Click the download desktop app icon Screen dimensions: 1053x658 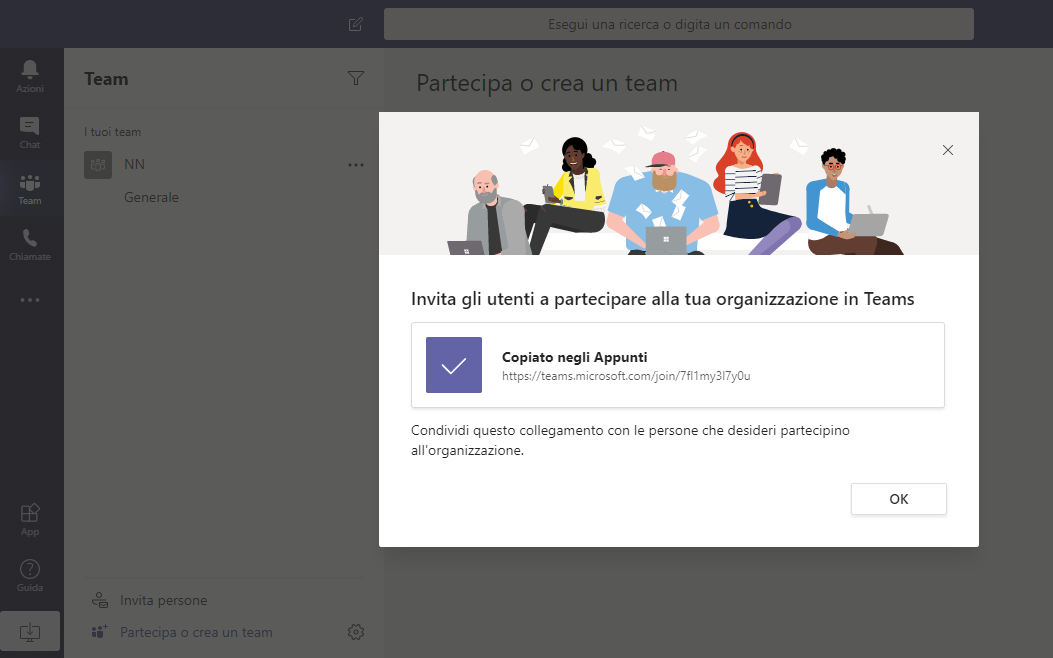click(30, 631)
